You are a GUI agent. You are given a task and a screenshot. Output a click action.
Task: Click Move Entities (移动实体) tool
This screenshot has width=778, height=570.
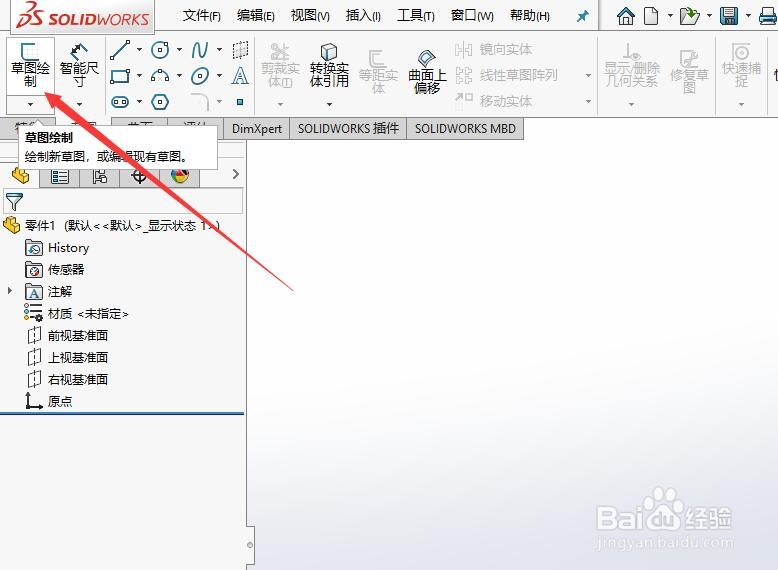494,101
